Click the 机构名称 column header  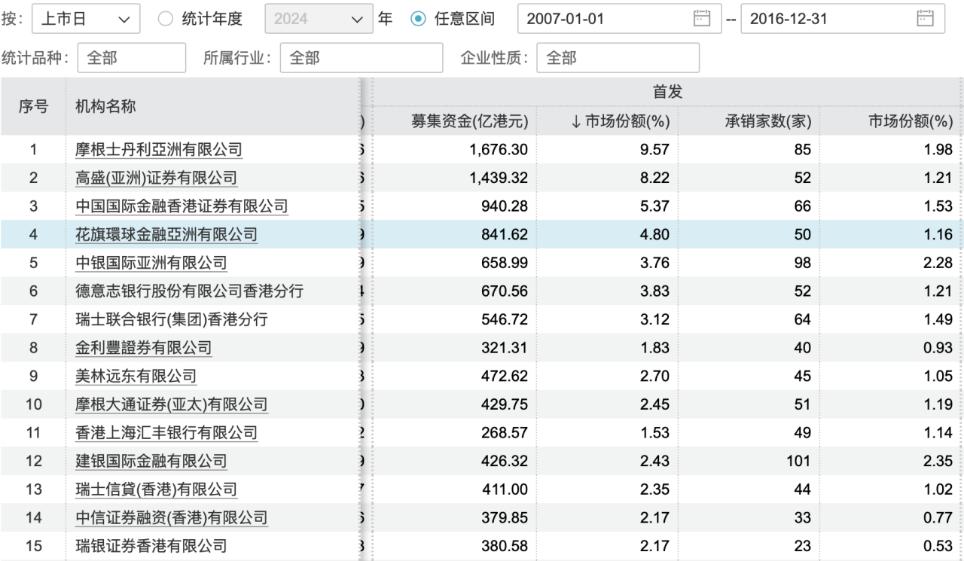(x=105, y=106)
